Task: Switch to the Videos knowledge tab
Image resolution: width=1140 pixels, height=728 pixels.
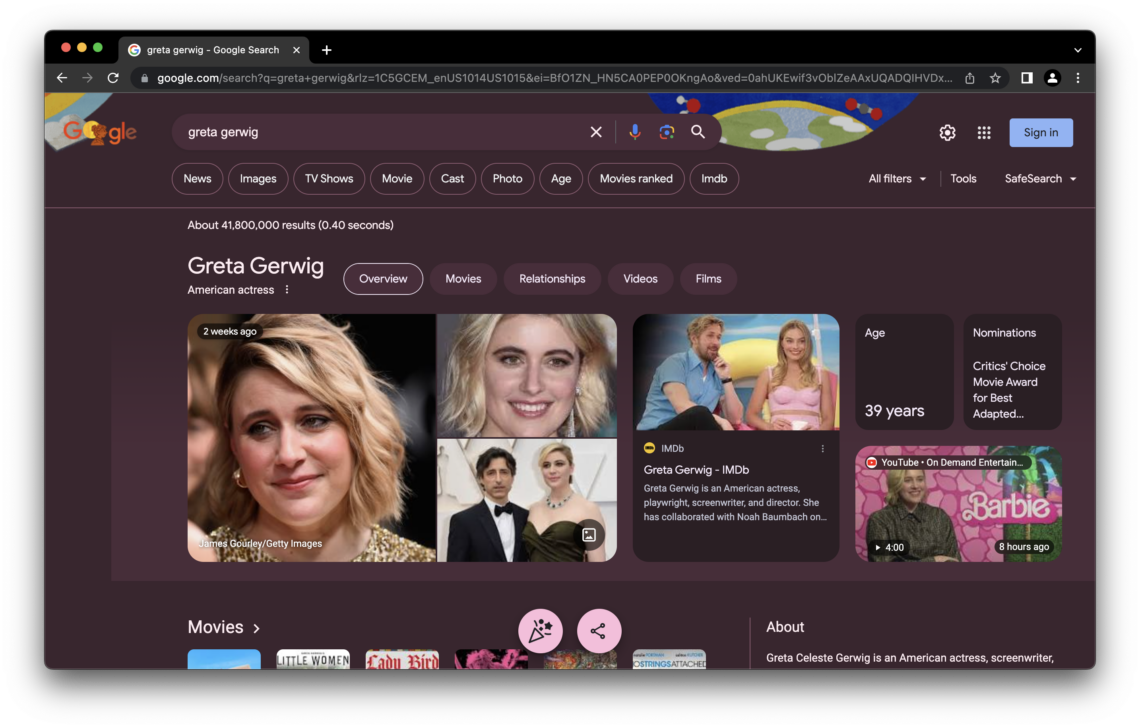Action: pyautogui.click(x=640, y=279)
